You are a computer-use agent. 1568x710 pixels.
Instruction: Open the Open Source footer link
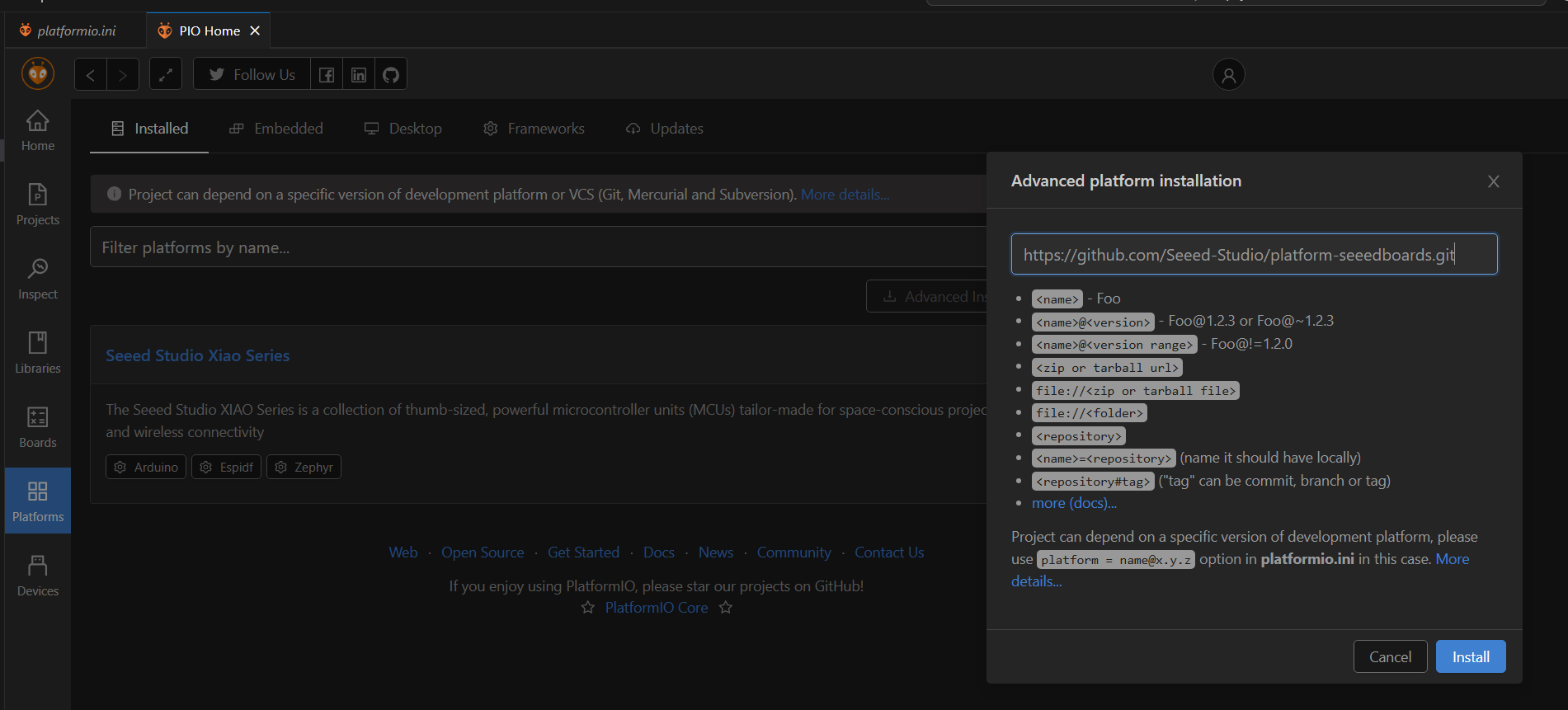(x=483, y=552)
